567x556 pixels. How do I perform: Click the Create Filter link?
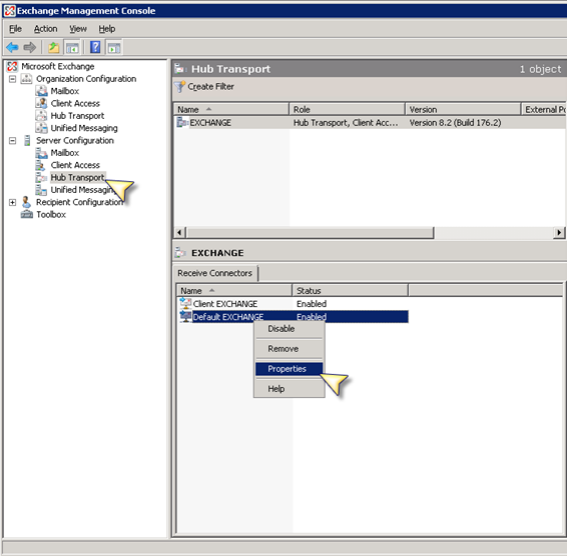tap(210, 87)
